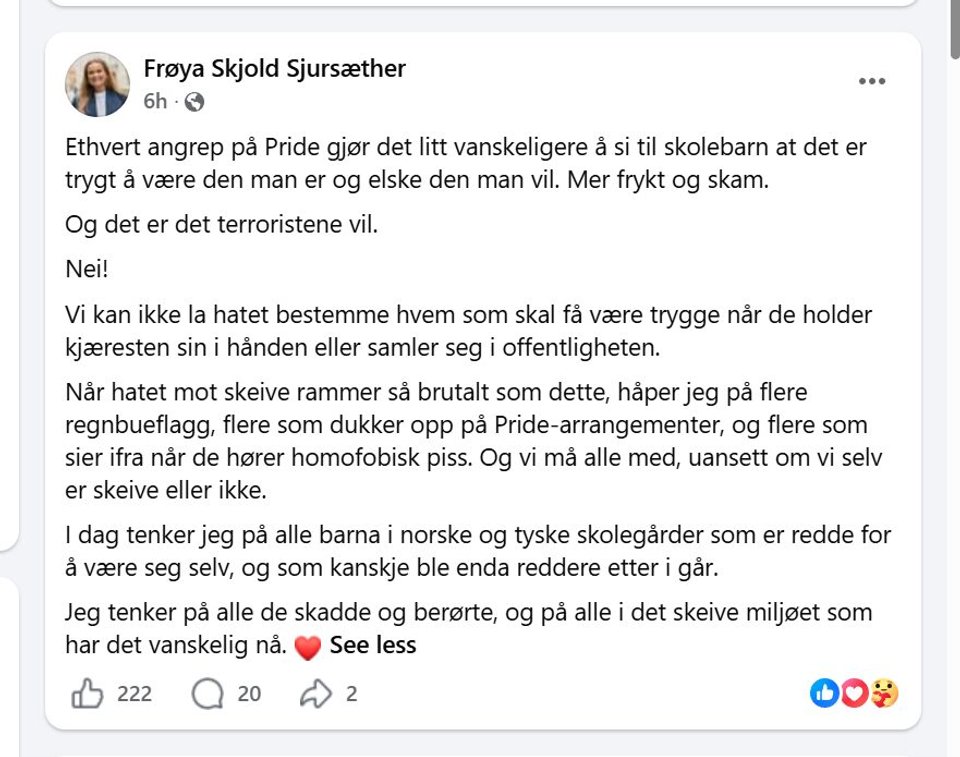Click the red heart love reaction

(854, 693)
